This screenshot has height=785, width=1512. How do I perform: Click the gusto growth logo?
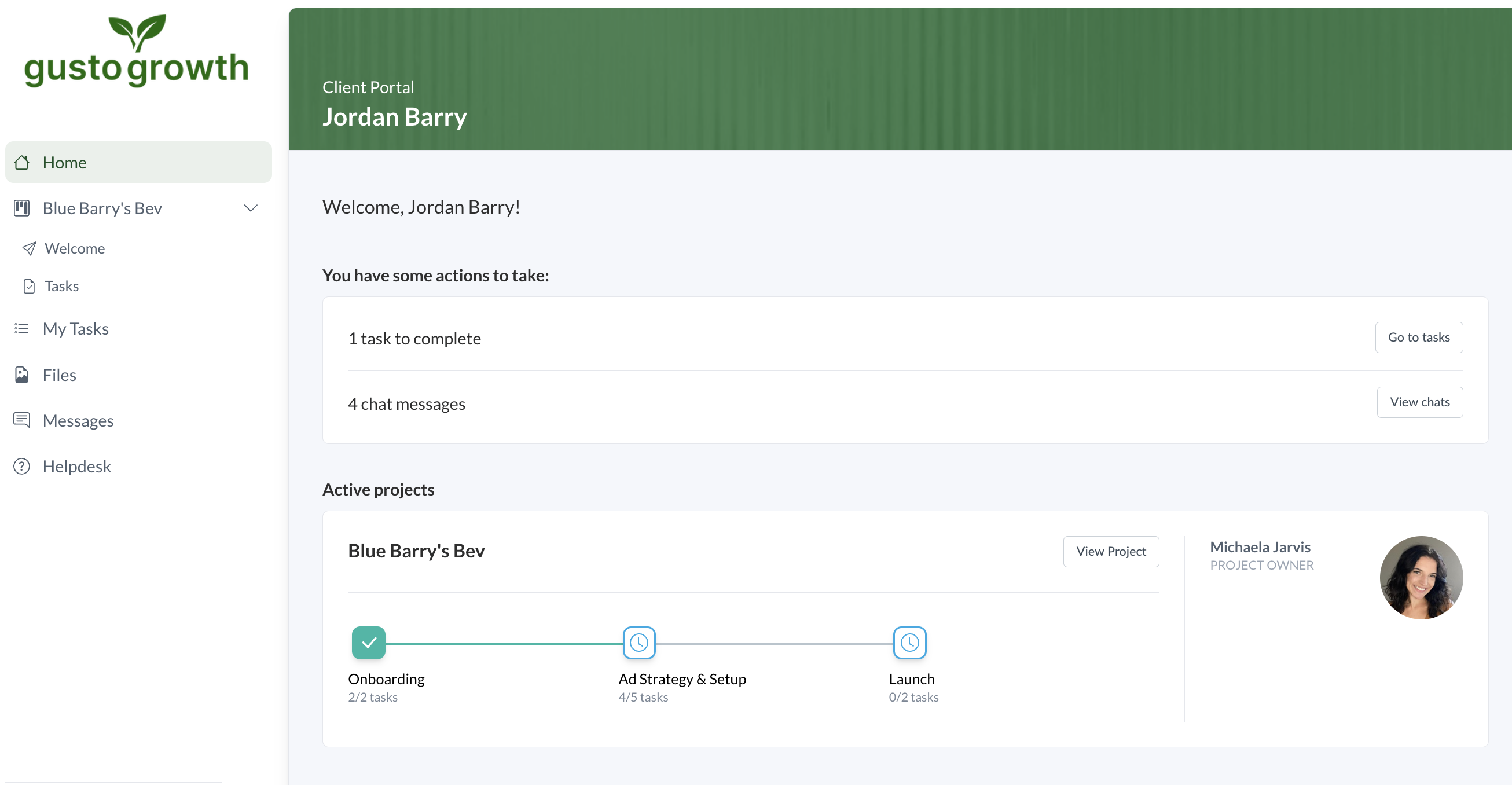pos(136,53)
